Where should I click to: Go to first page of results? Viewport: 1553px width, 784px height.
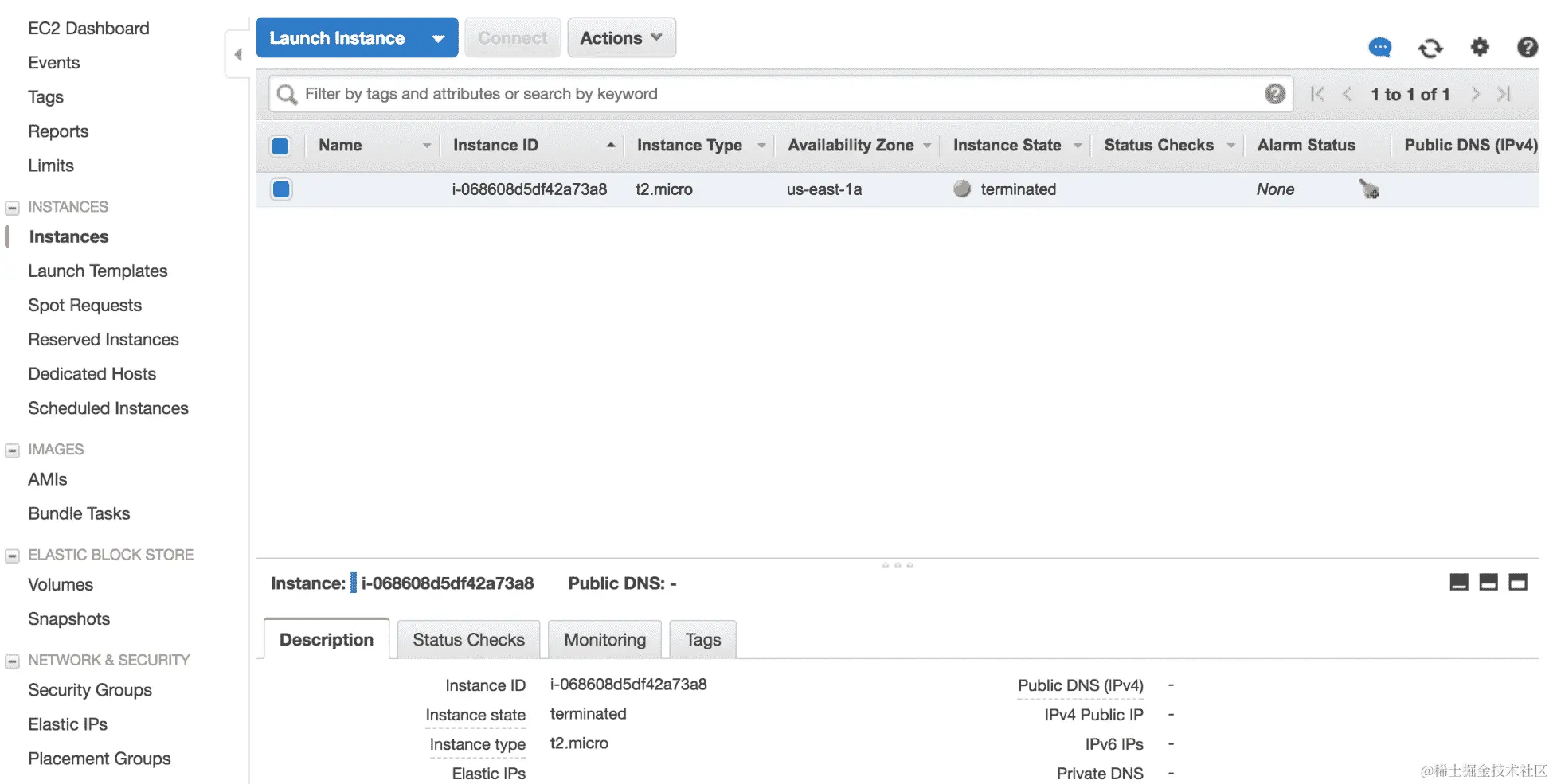[x=1317, y=94]
